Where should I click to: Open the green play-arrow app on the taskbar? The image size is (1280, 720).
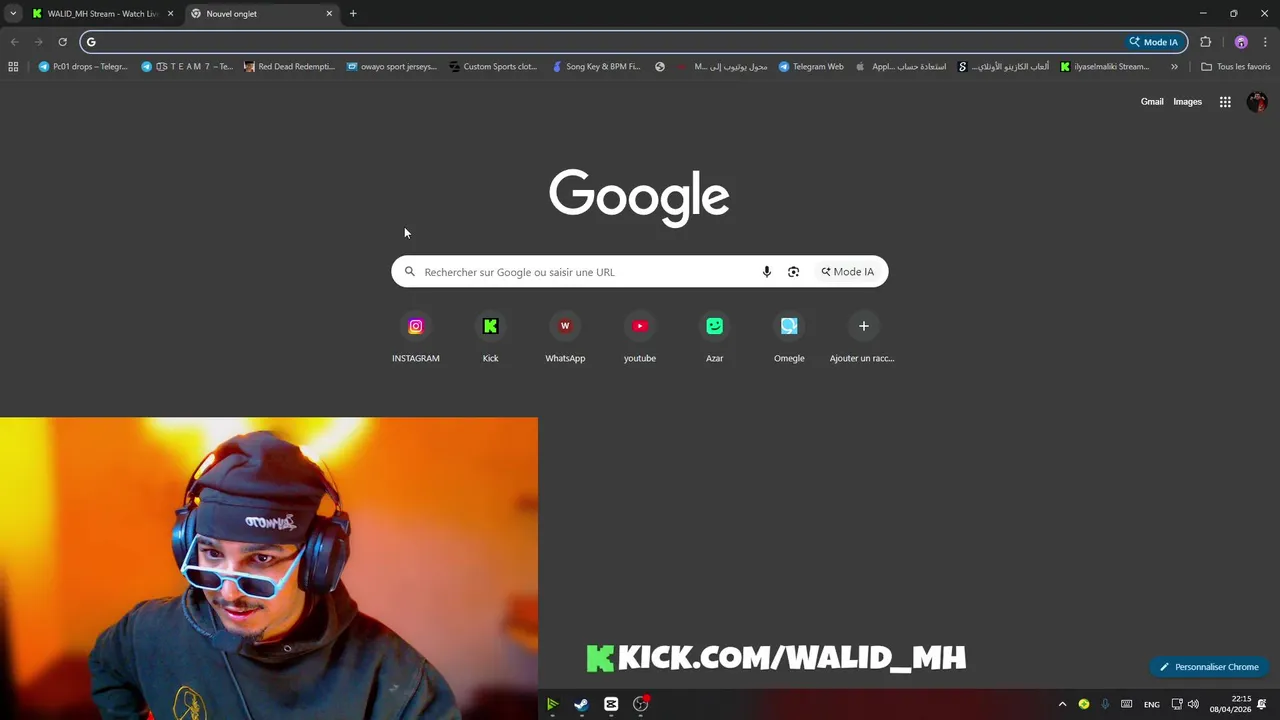pos(552,704)
